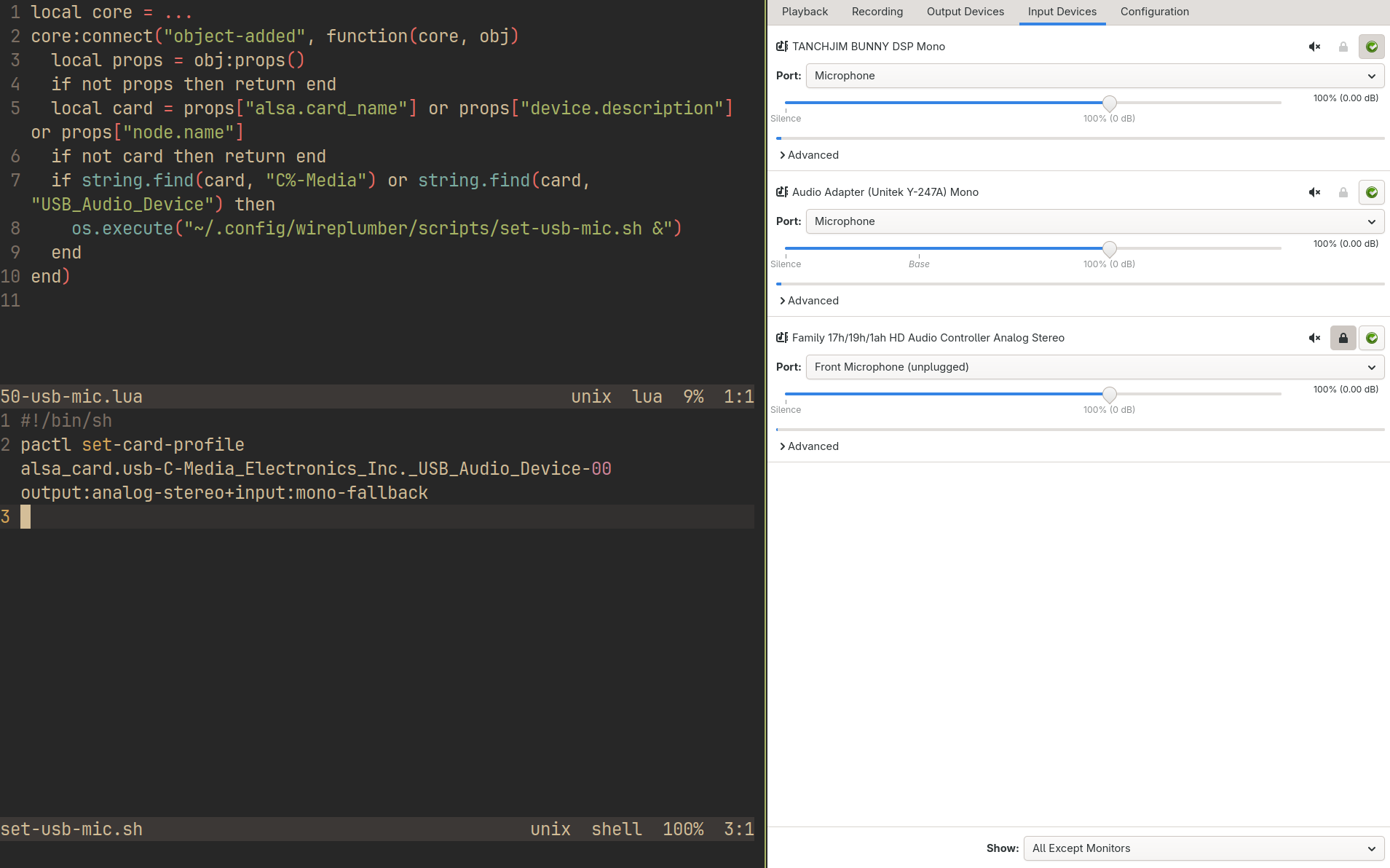Screen dimensions: 1390x868
Task: Click the Audio Adapter Unitek Y-247A device icon
Action: [x=782, y=192]
